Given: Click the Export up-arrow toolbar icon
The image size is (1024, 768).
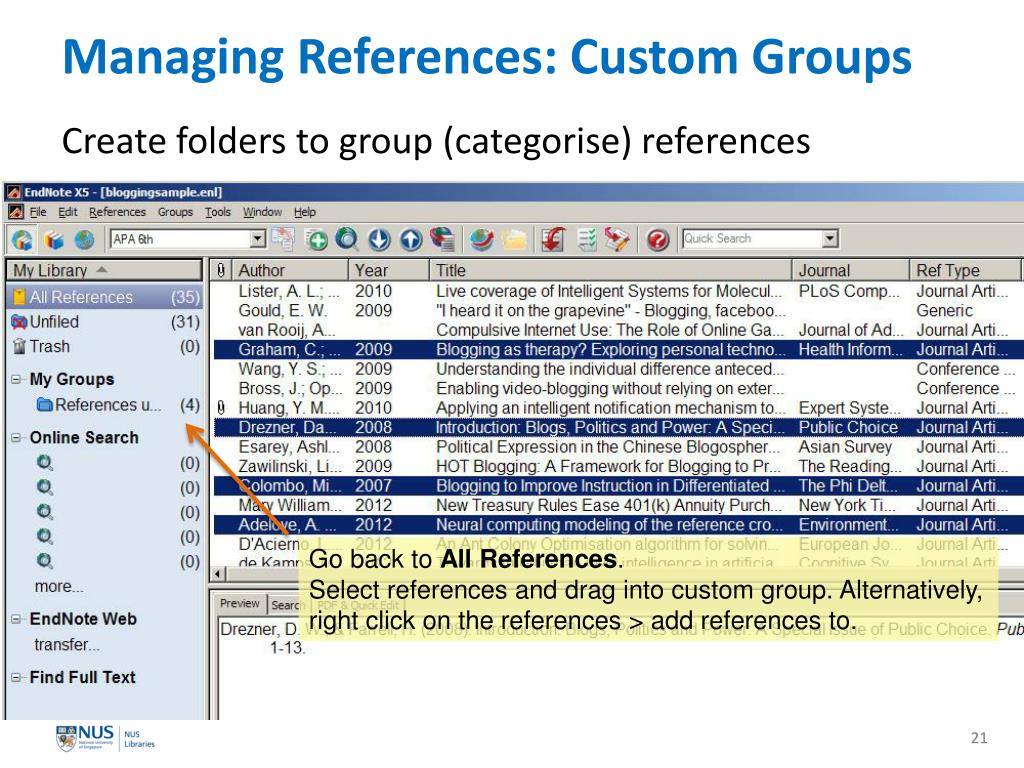Looking at the screenshot, I should pos(410,240).
